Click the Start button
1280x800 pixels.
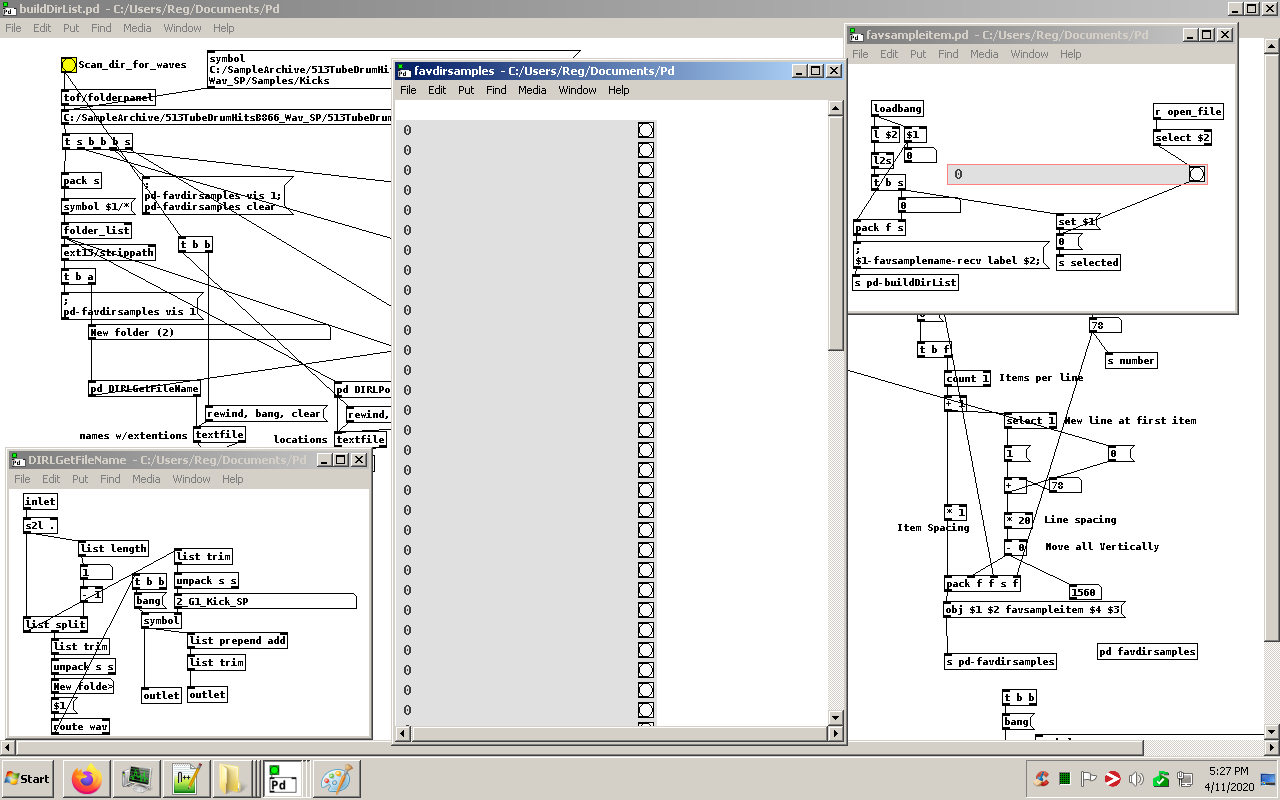pyautogui.click(x=28, y=779)
